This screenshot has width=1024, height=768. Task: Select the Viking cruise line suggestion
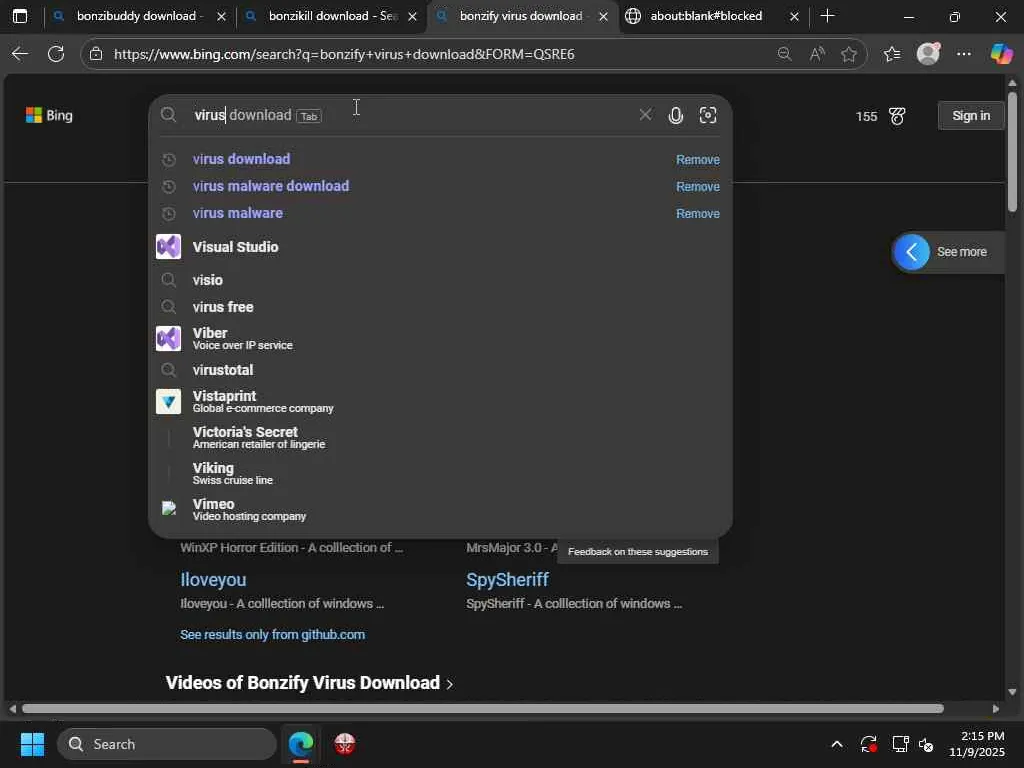click(440, 473)
